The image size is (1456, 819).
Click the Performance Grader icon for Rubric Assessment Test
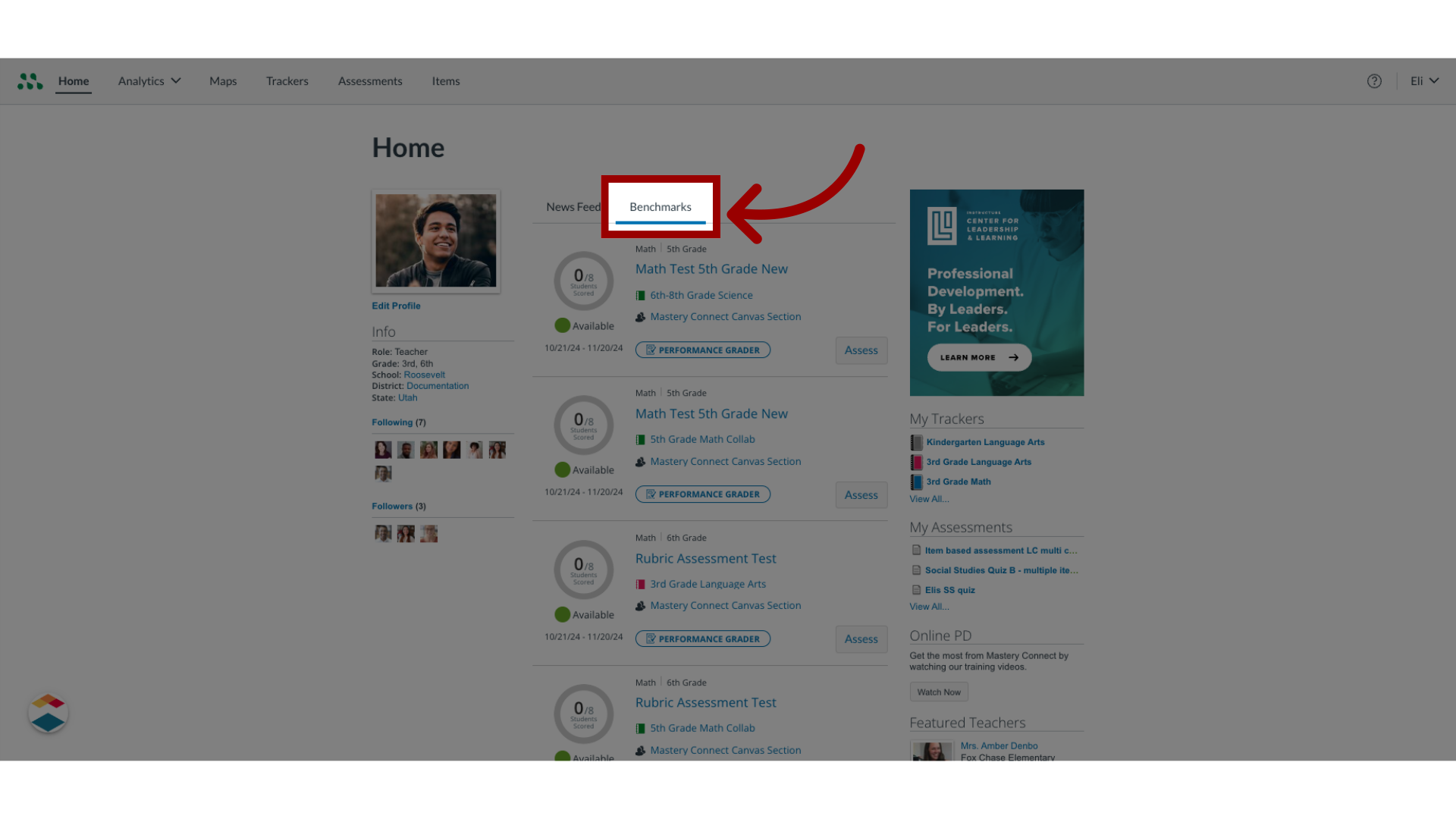(x=702, y=638)
